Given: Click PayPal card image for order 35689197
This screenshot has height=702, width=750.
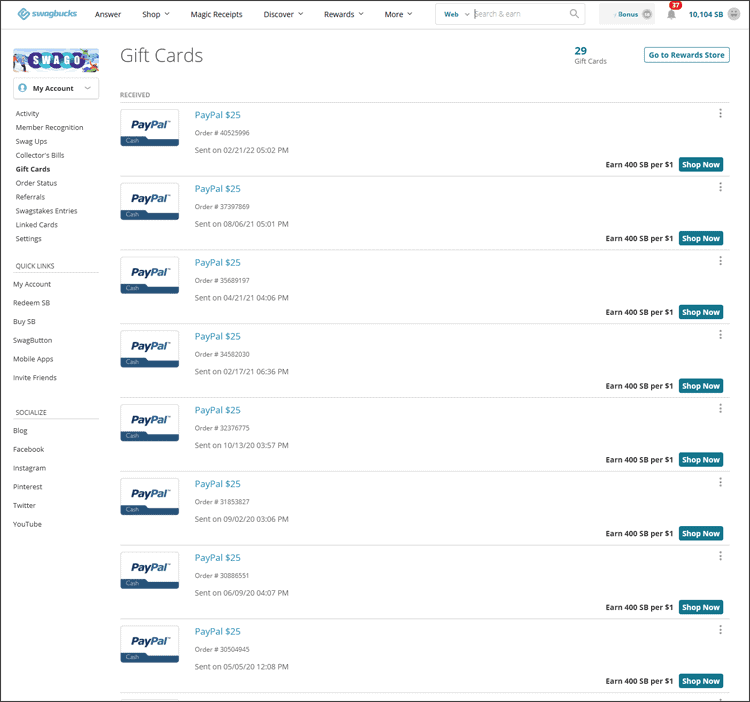Looking at the screenshot, I should pyautogui.click(x=150, y=275).
